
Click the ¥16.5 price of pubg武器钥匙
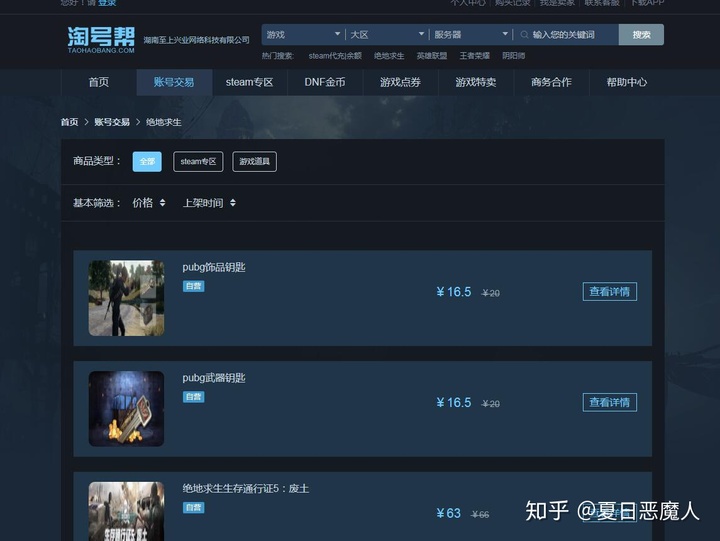[x=454, y=403]
